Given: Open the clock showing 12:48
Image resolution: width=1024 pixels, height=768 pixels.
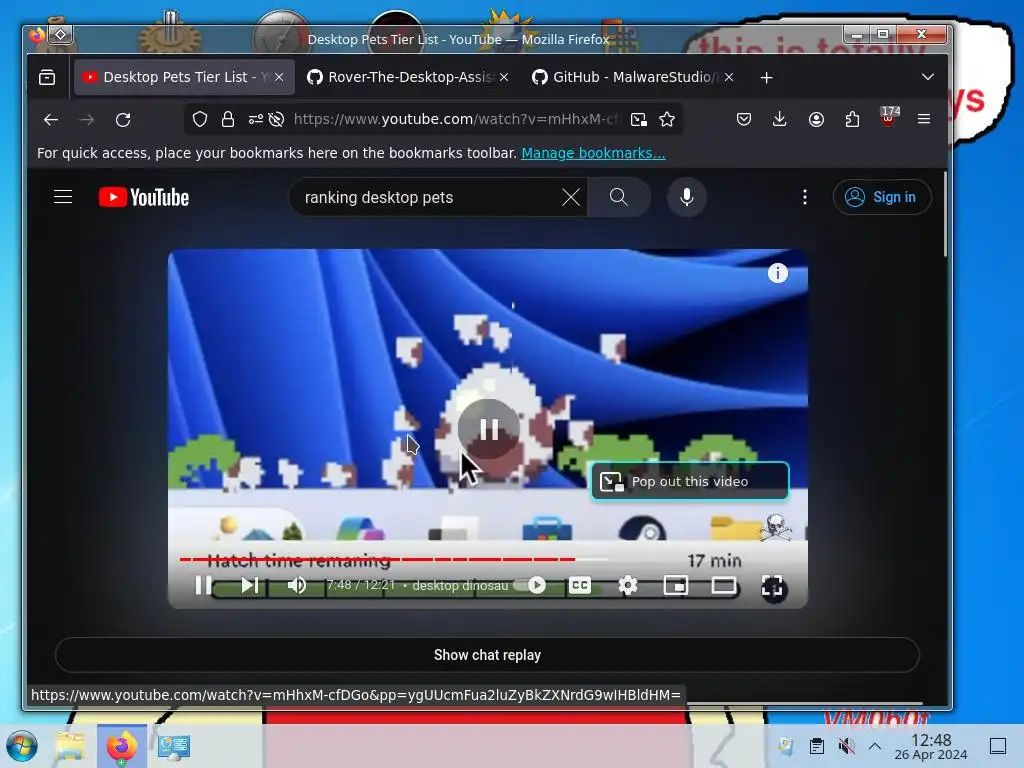Looking at the screenshot, I should coord(931,746).
